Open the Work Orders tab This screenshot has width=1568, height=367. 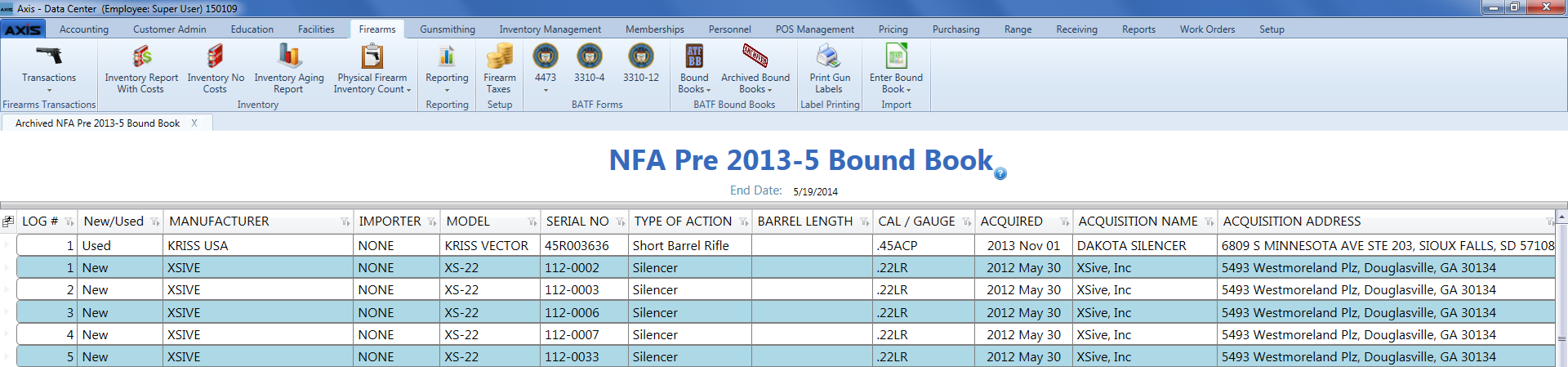(1207, 29)
